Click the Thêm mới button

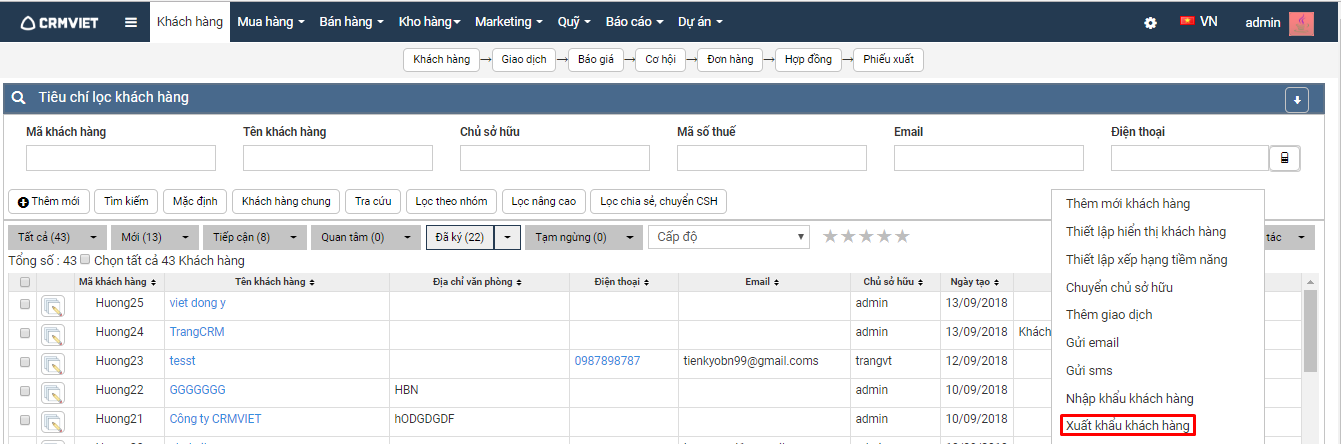click(48, 202)
